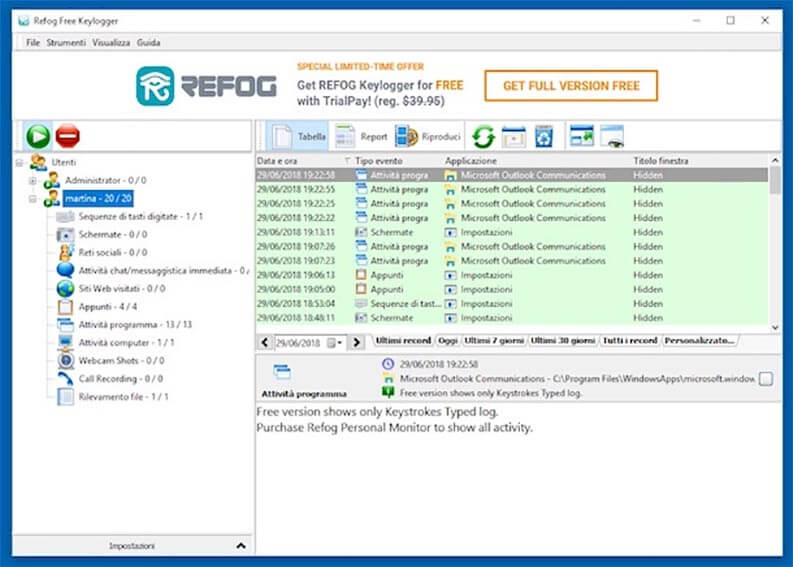Switch to Ultimi record tab
The width and height of the screenshot is (793, 567).
403,340
